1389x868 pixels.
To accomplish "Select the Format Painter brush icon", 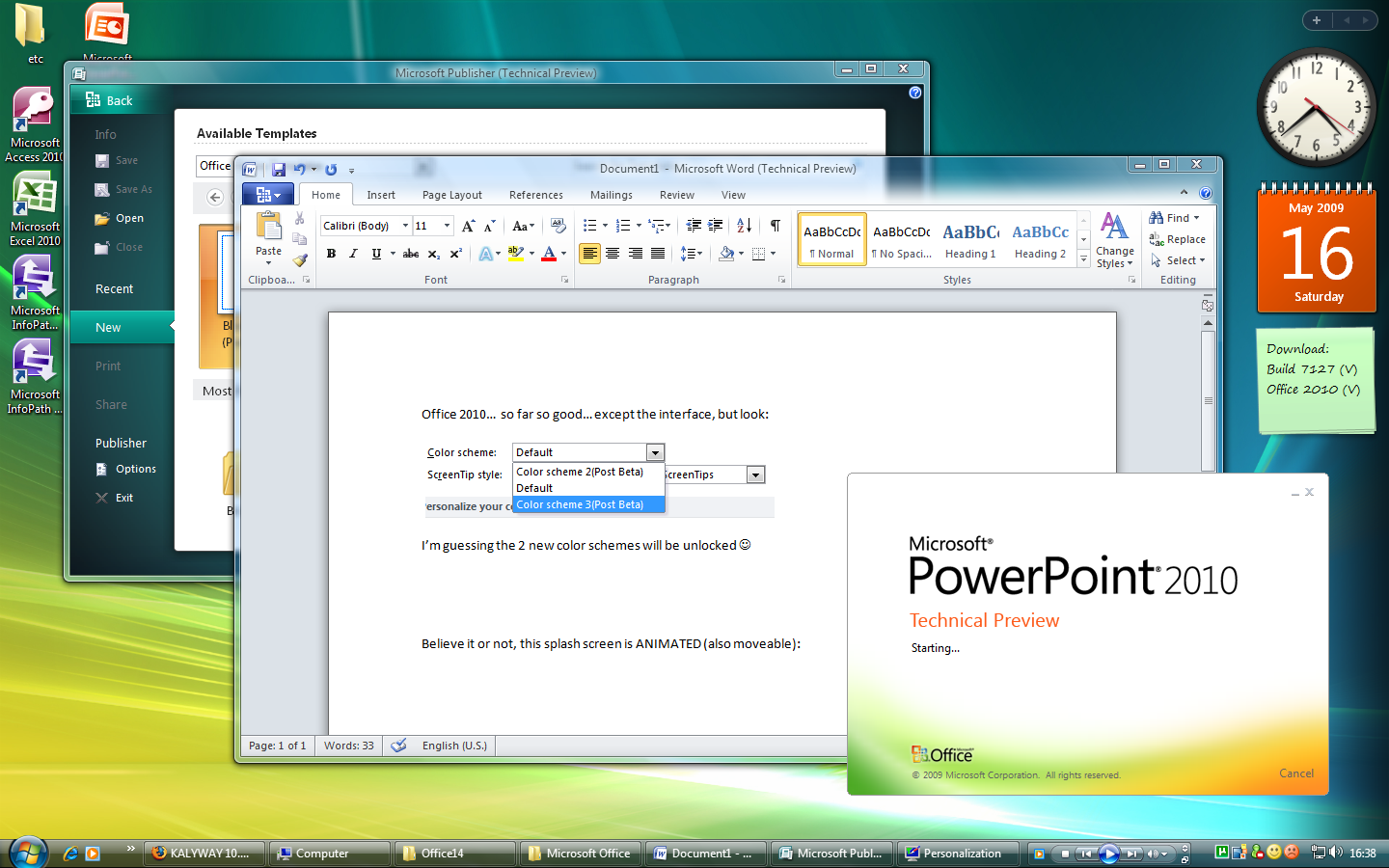I will coord(300,259).
